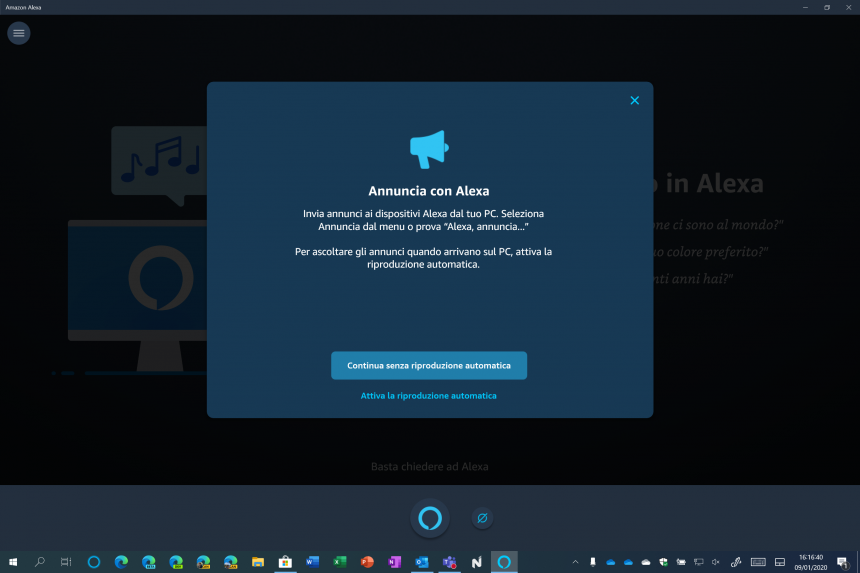Close the Annuncia con Alexa dialog
This screenshot has width=860, height=573.
pyautogui.click(x=635, y=100)
